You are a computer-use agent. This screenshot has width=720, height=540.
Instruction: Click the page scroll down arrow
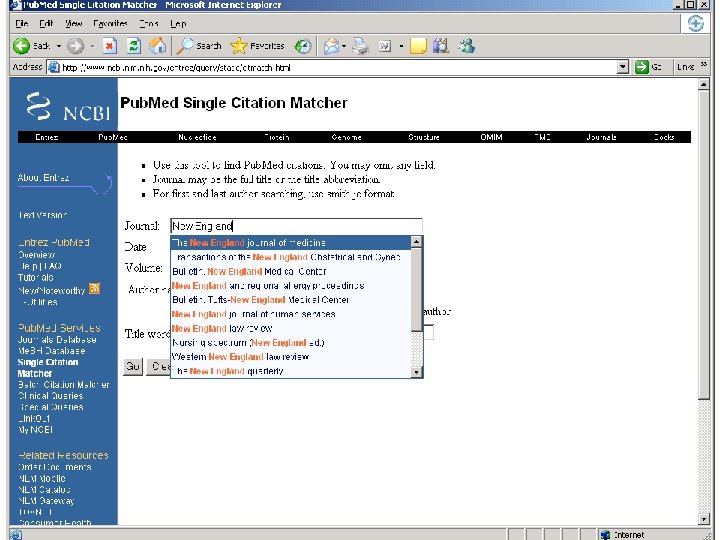(x=704, y=519)
